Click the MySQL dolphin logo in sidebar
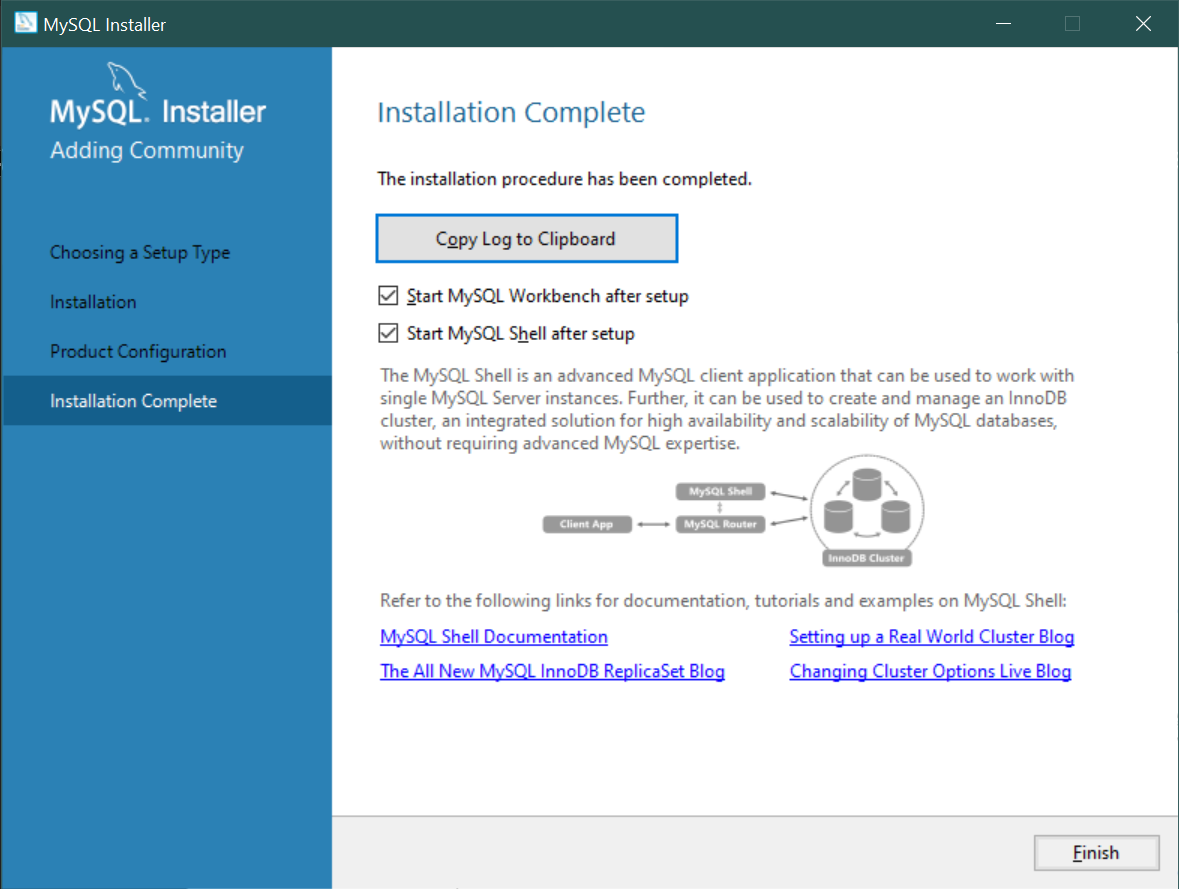1179x889 pixels. point(125,80)
